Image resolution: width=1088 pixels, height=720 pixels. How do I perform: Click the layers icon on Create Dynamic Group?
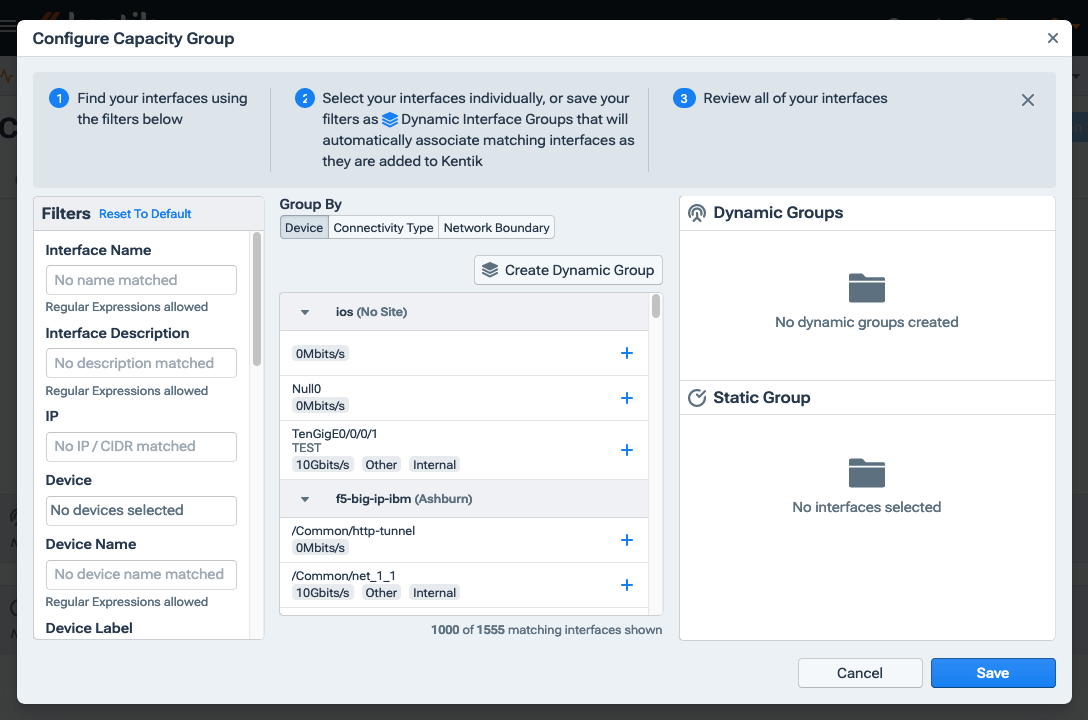point(489,269)
